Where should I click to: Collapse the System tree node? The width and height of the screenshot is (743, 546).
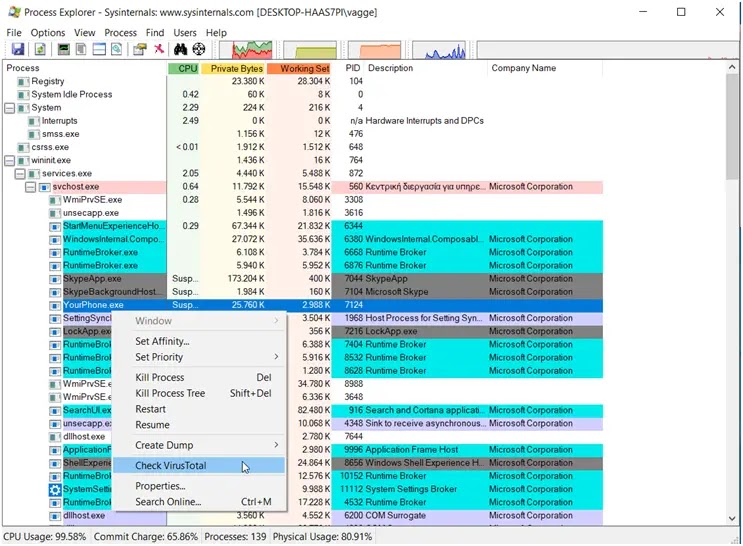pyautogui.click(x=9, y=108)
